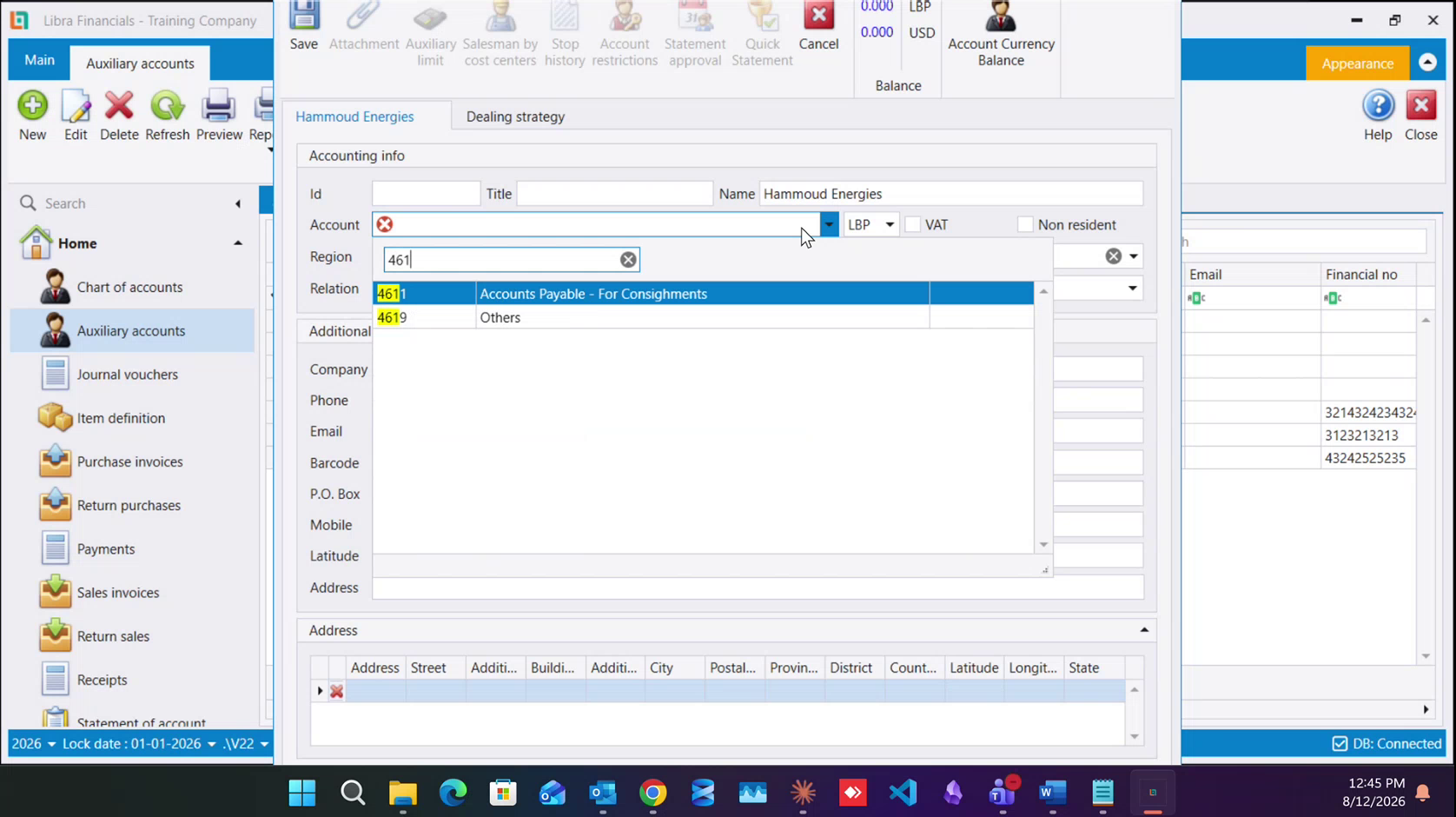Open Salesman by cost centers
The image size is (1456, 817).
coord(500,35)
